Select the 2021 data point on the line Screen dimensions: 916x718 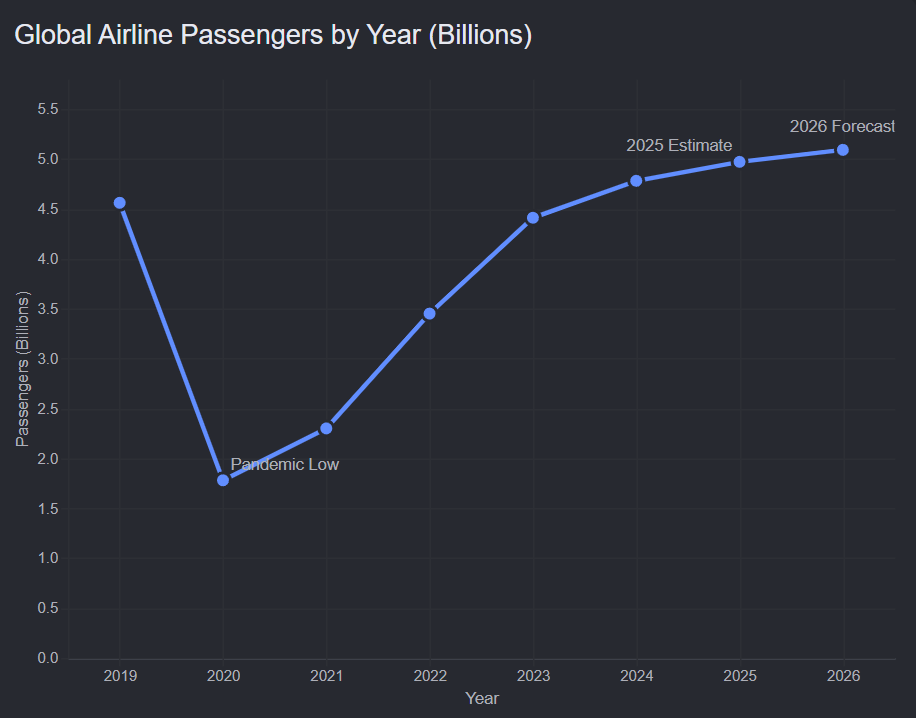(x=327, y=428)
